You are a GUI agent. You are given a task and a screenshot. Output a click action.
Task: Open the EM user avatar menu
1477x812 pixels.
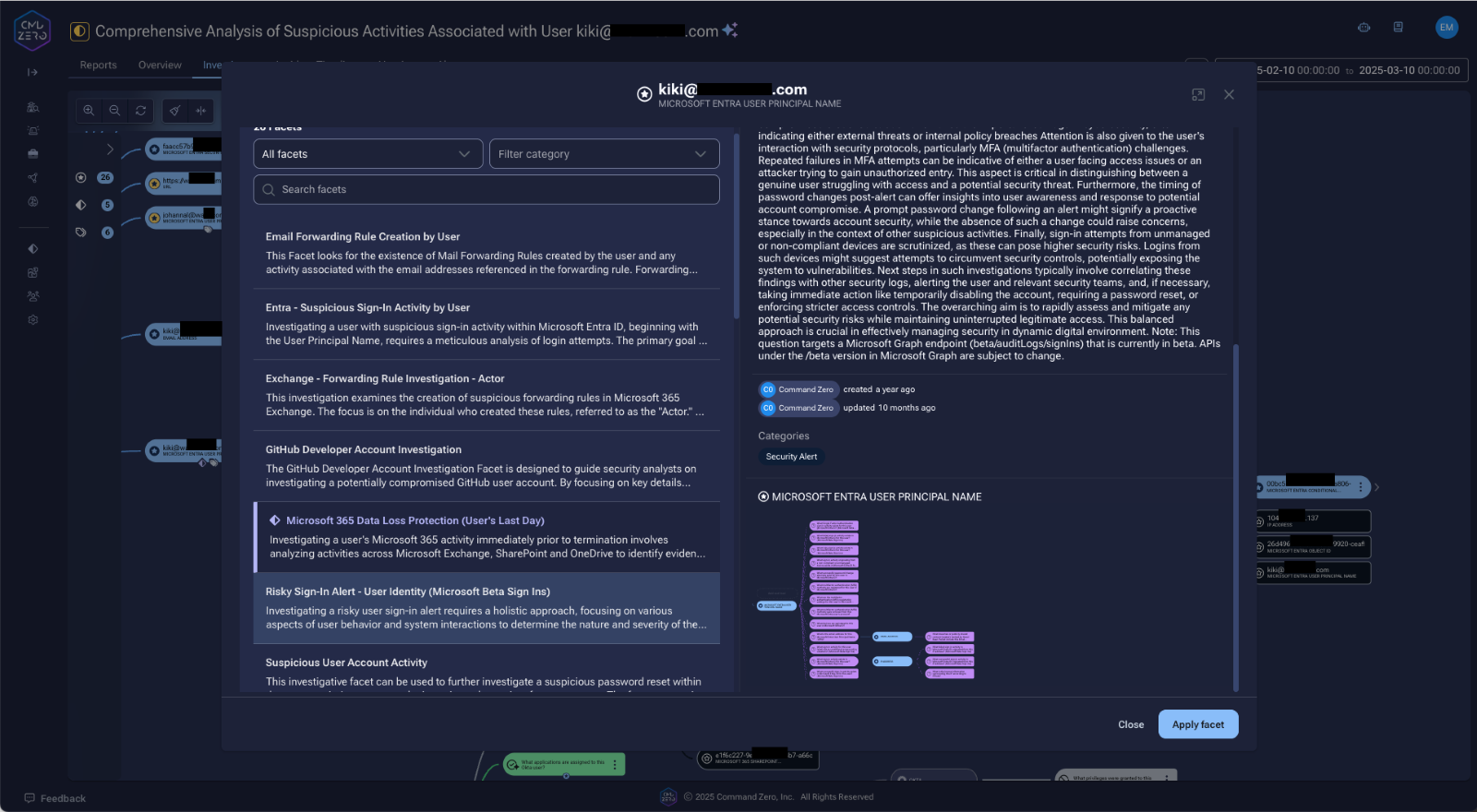tap(1447, 28)
